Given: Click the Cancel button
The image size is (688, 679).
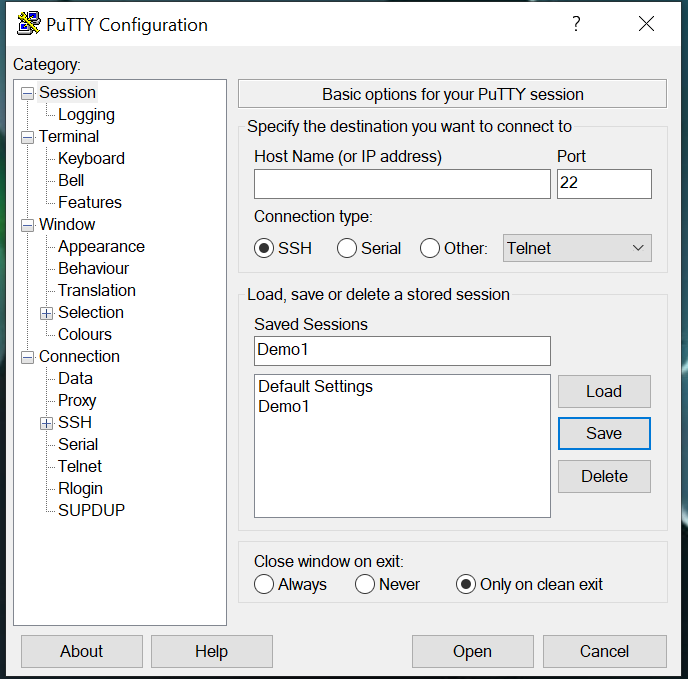Looking at the screenshot, I should click(x=605, y=651).
